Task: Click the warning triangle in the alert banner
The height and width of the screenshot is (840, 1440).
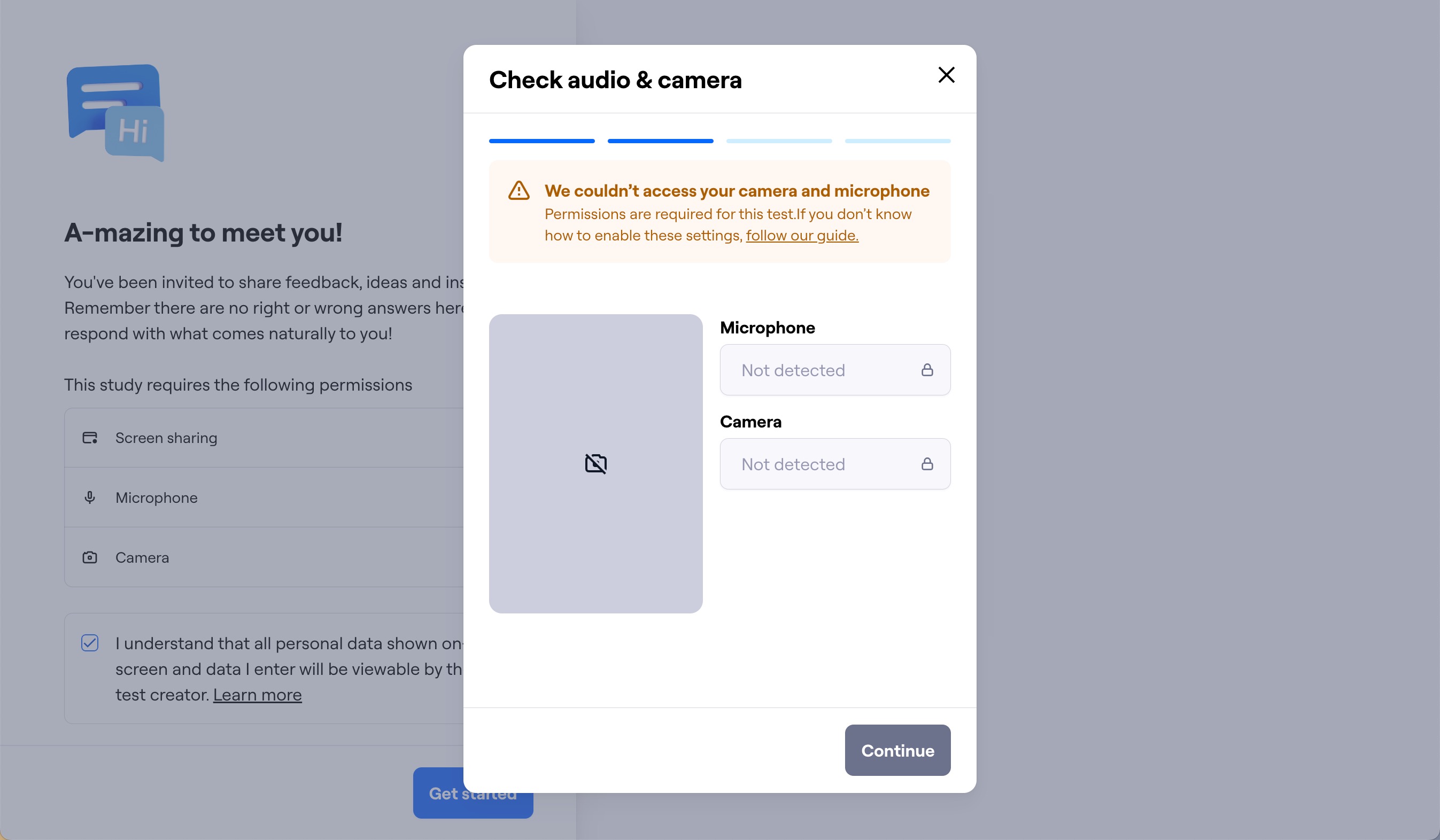Action: coord(518,191)
